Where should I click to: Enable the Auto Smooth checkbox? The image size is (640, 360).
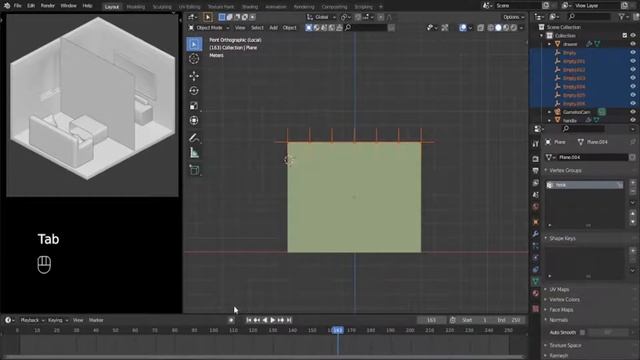click(x=582, y=332)
